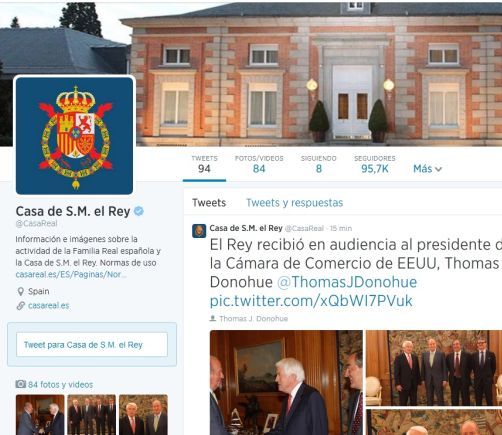Click the Tweet para Casa de S.M. el Rey field
The width and height of the screenshot is (502, 435).
[92, 345]
